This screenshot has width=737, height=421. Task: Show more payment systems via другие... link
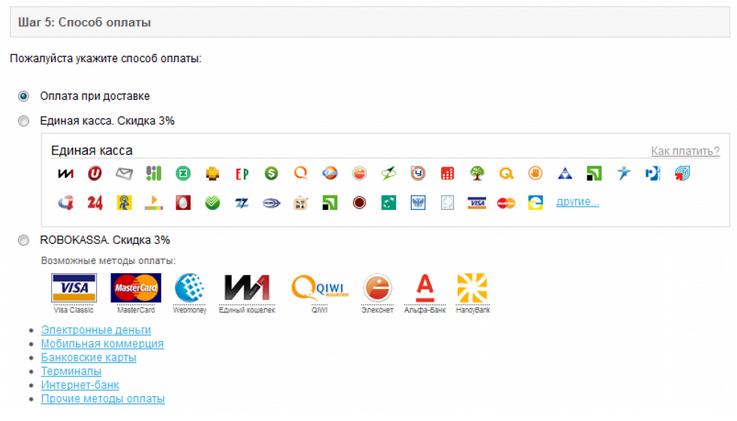tap(577, 202)
